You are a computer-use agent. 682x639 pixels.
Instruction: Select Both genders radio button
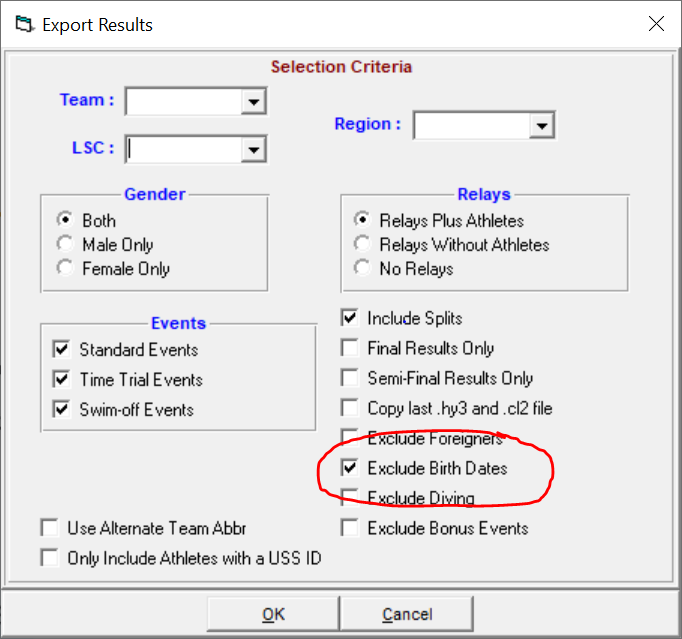[65, 220]
